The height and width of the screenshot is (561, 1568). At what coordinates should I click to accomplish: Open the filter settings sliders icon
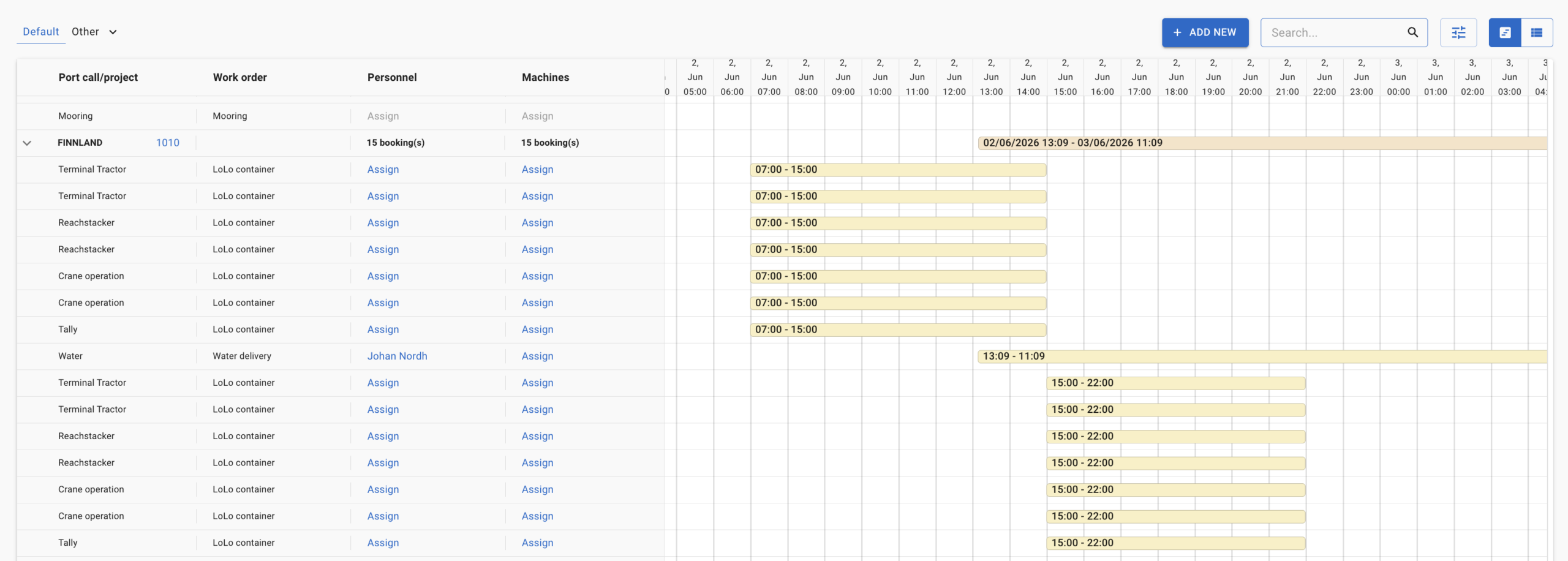(1458, 32)
